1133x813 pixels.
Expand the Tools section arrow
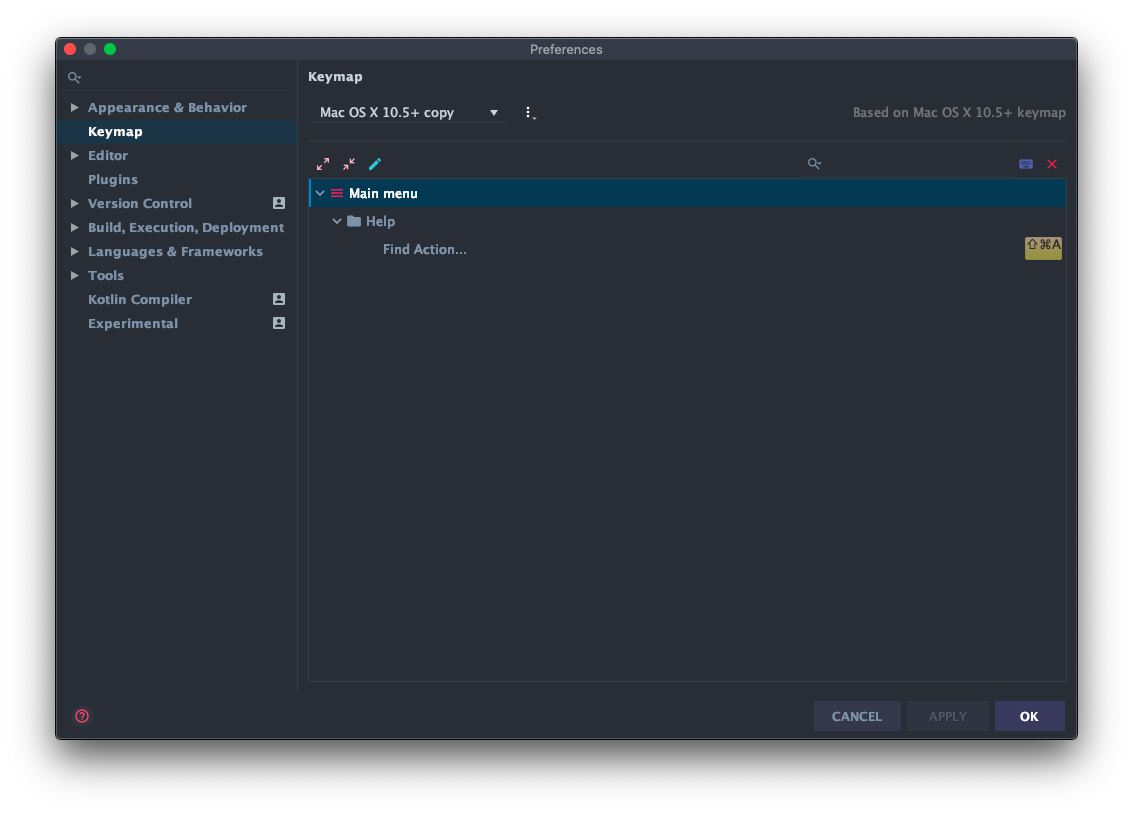pyautogui.click(x=74, y=275)
